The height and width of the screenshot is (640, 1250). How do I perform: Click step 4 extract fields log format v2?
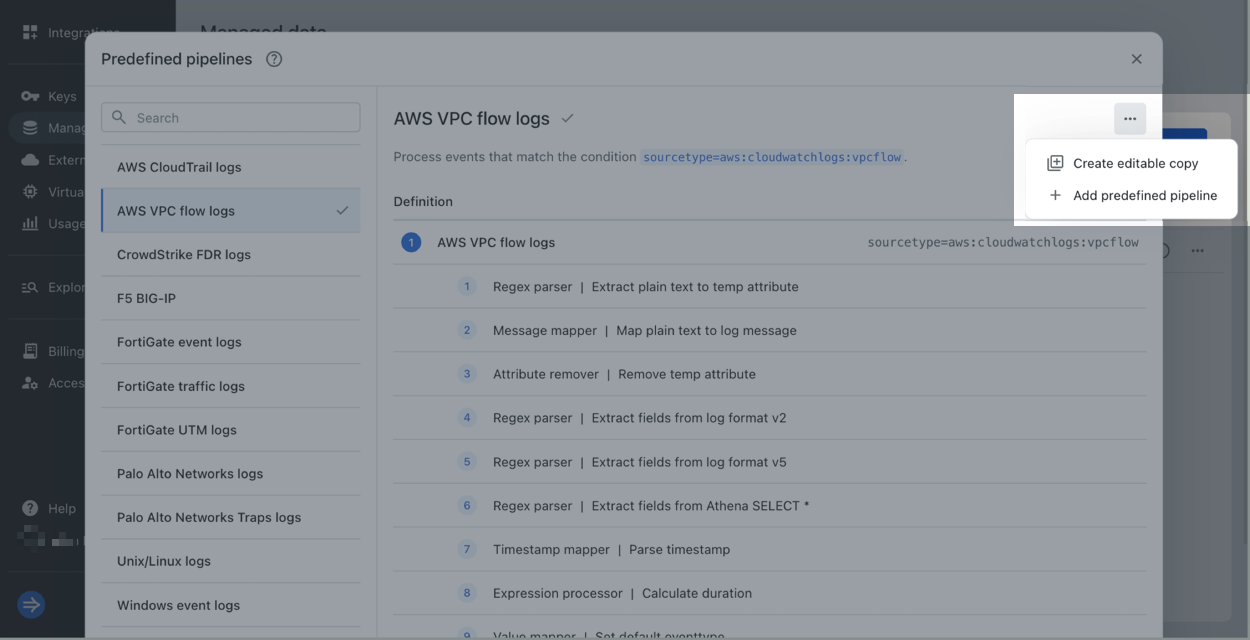click(770, 418)
